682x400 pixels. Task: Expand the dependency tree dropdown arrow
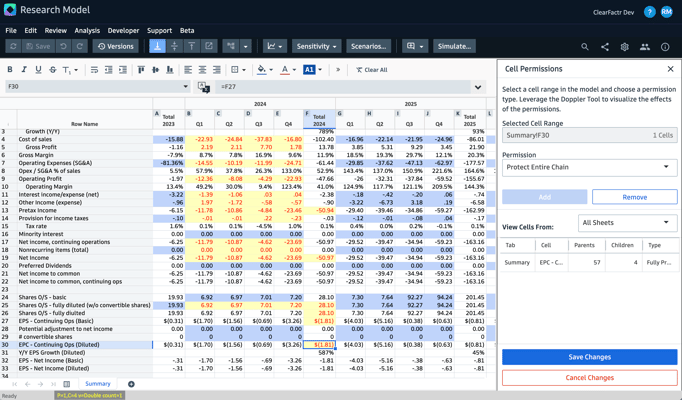click(x=246, y=46)
